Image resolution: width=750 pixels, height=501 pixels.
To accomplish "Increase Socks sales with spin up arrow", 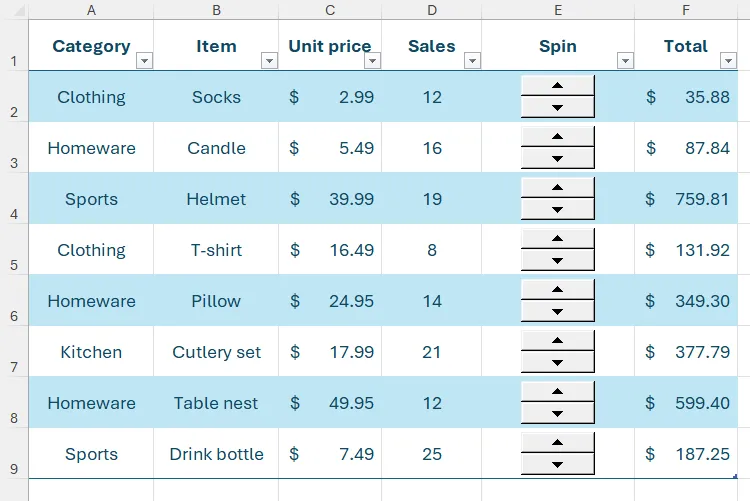I will click(557, 86).
